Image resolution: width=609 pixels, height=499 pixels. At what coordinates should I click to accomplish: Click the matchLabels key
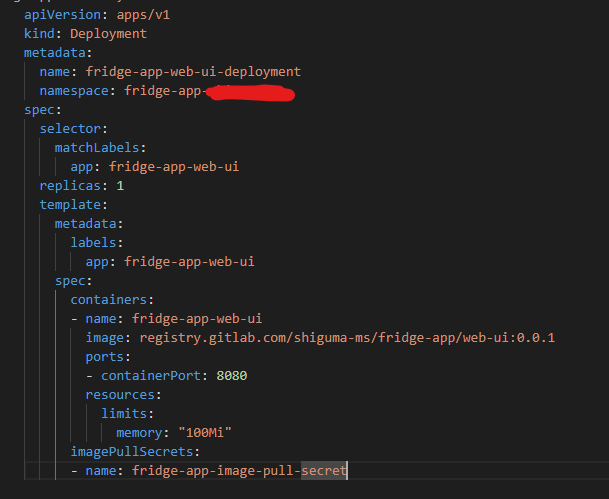[x=93, y=148]
